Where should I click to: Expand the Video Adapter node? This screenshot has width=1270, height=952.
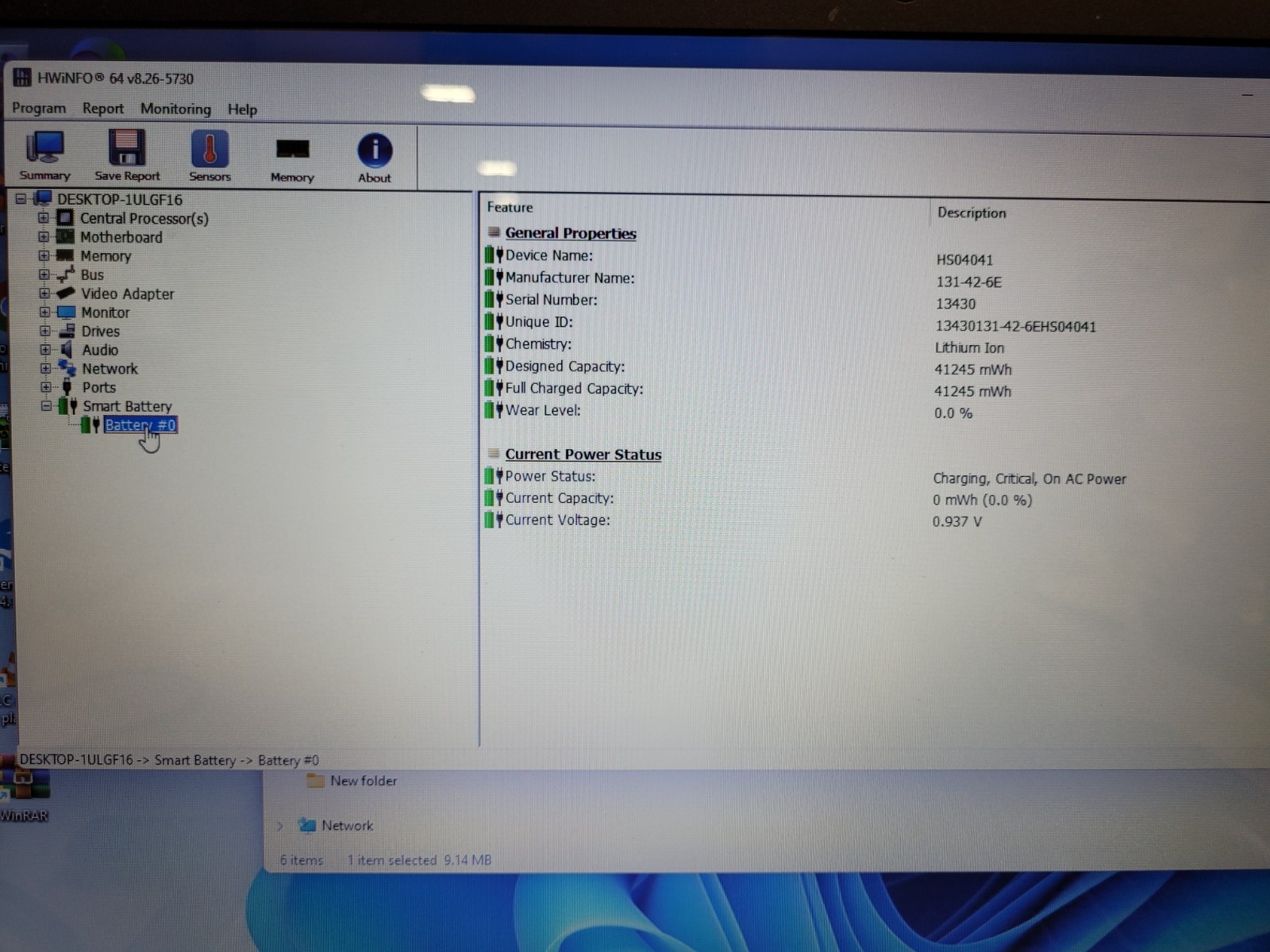44,293
